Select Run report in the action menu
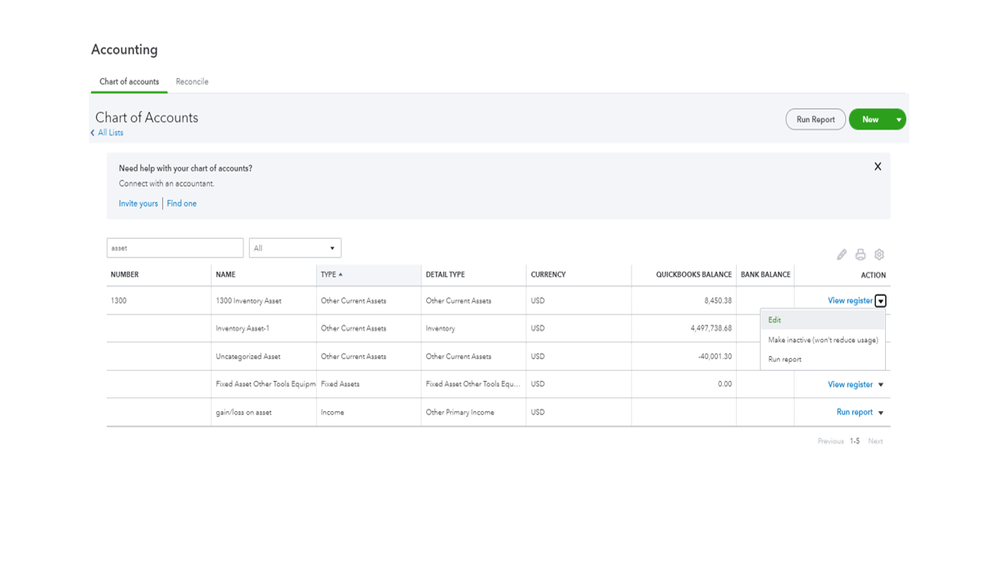999x562 pixels. [785, 359]
